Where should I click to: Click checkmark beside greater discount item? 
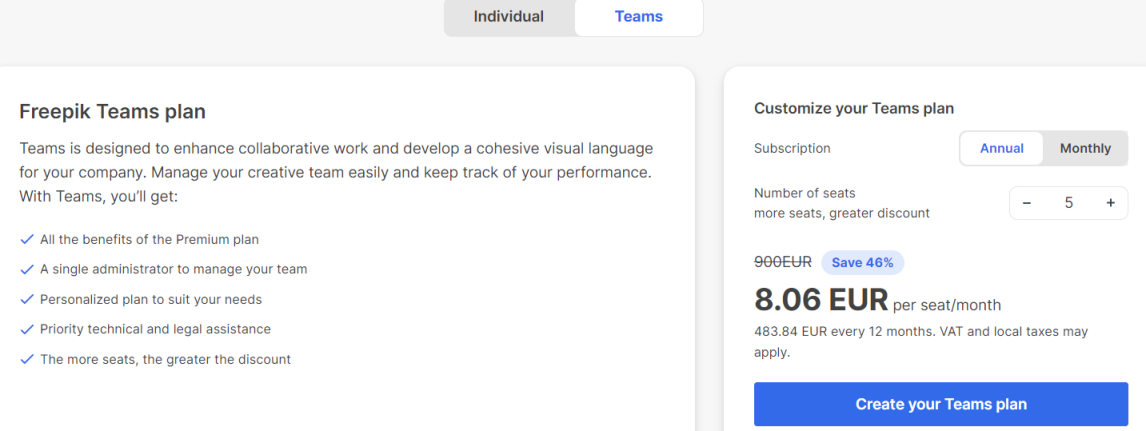pyautogui.click(x=27, y=360)
